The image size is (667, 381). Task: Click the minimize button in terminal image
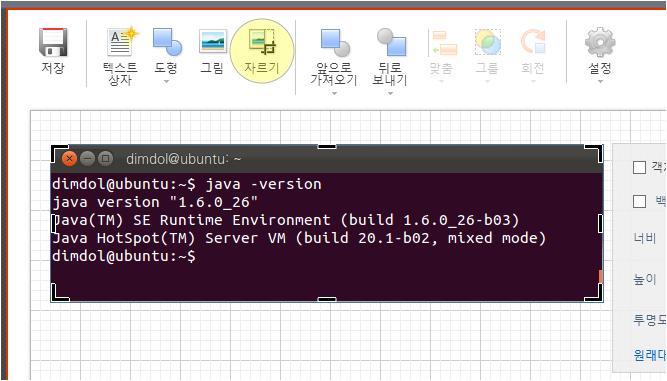click(x=87, y=159)
